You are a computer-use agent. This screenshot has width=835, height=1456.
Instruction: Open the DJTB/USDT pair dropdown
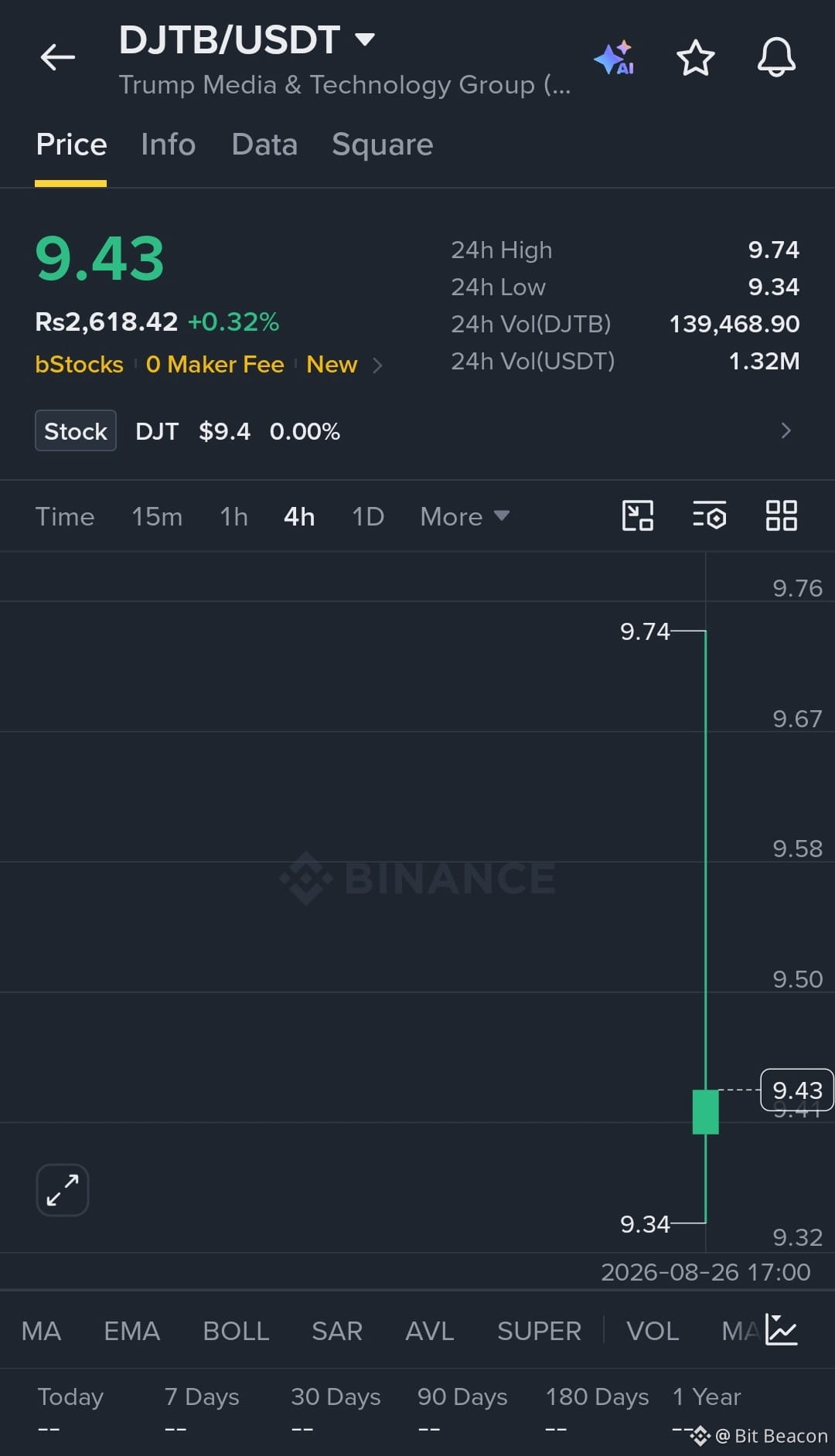364,39
